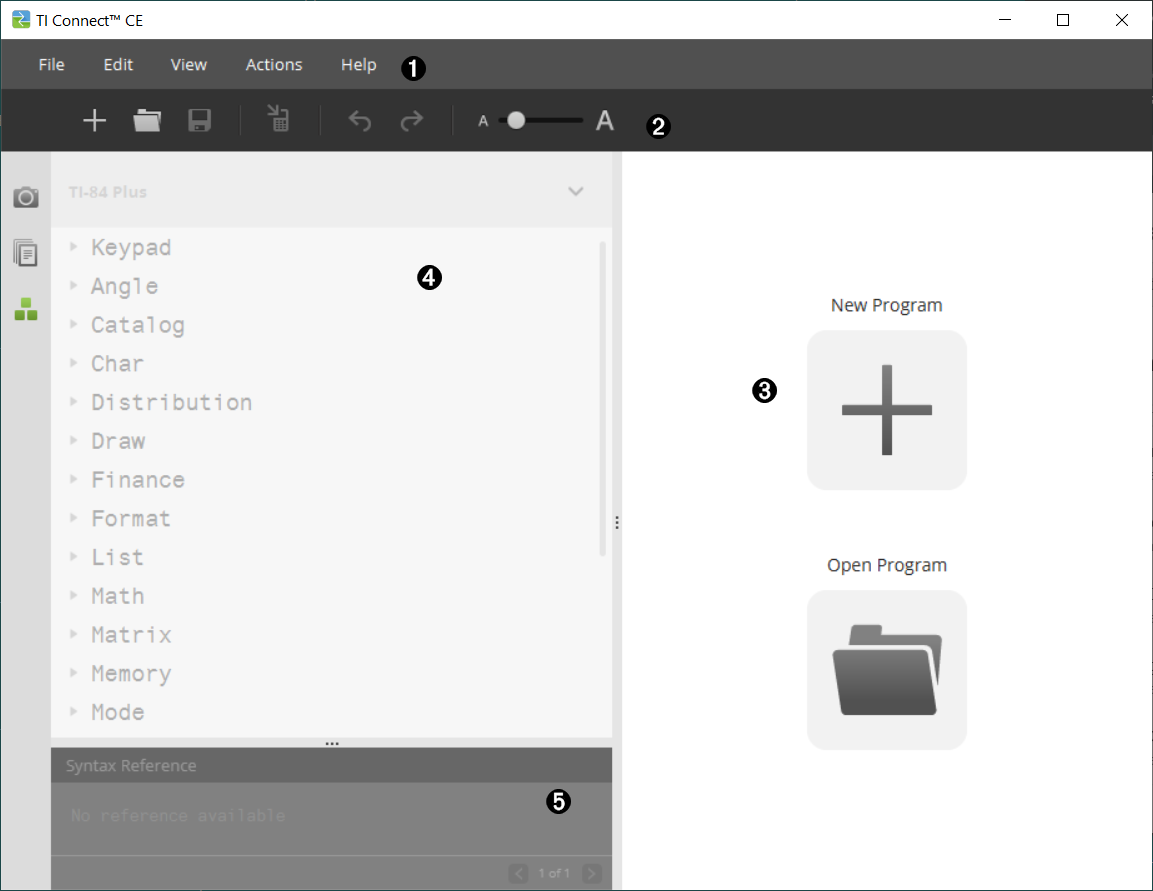Open the TI-84 Plus model dropdown

[575, 191]
